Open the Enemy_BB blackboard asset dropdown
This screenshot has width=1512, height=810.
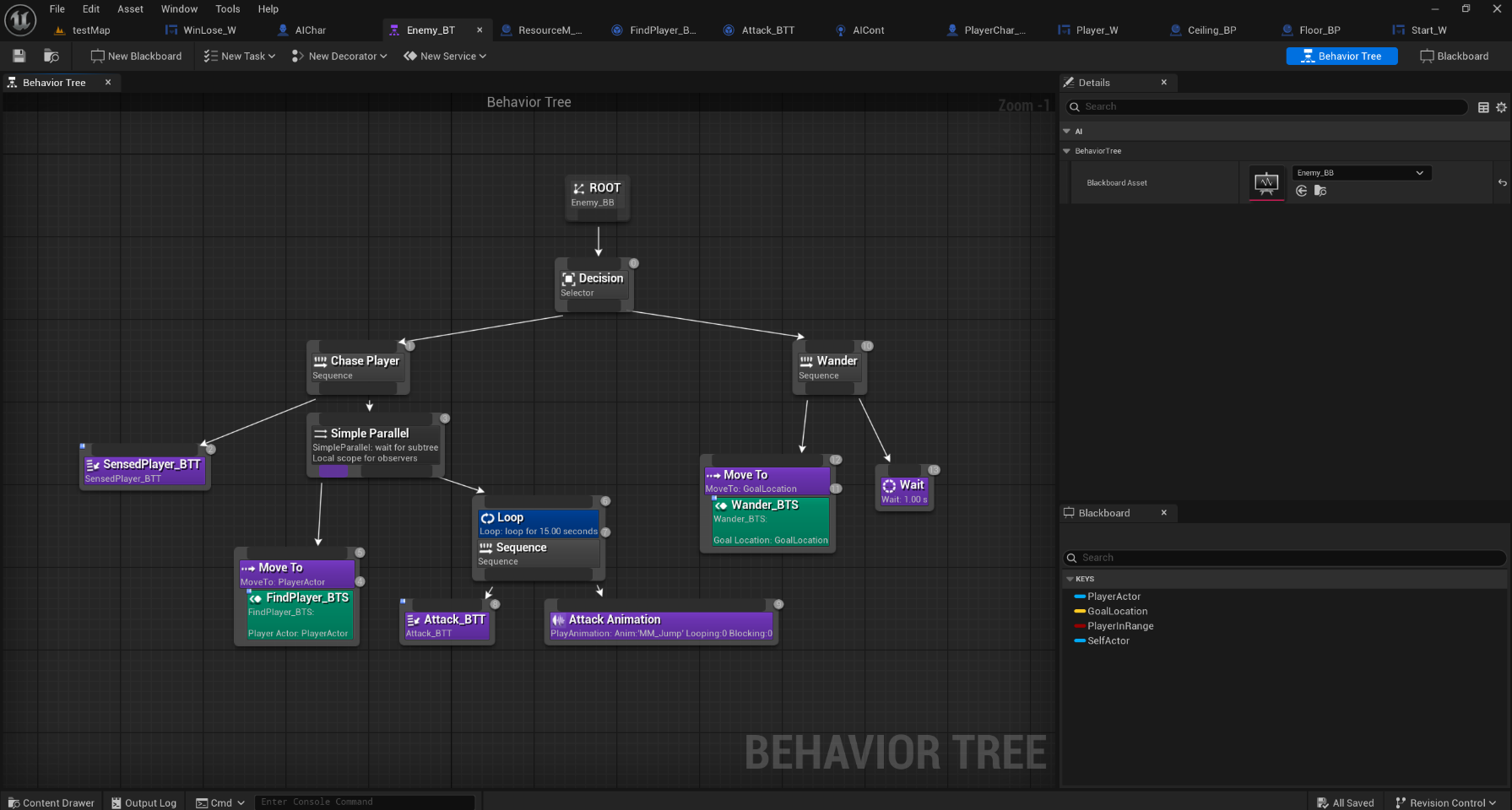(1359, 173)
